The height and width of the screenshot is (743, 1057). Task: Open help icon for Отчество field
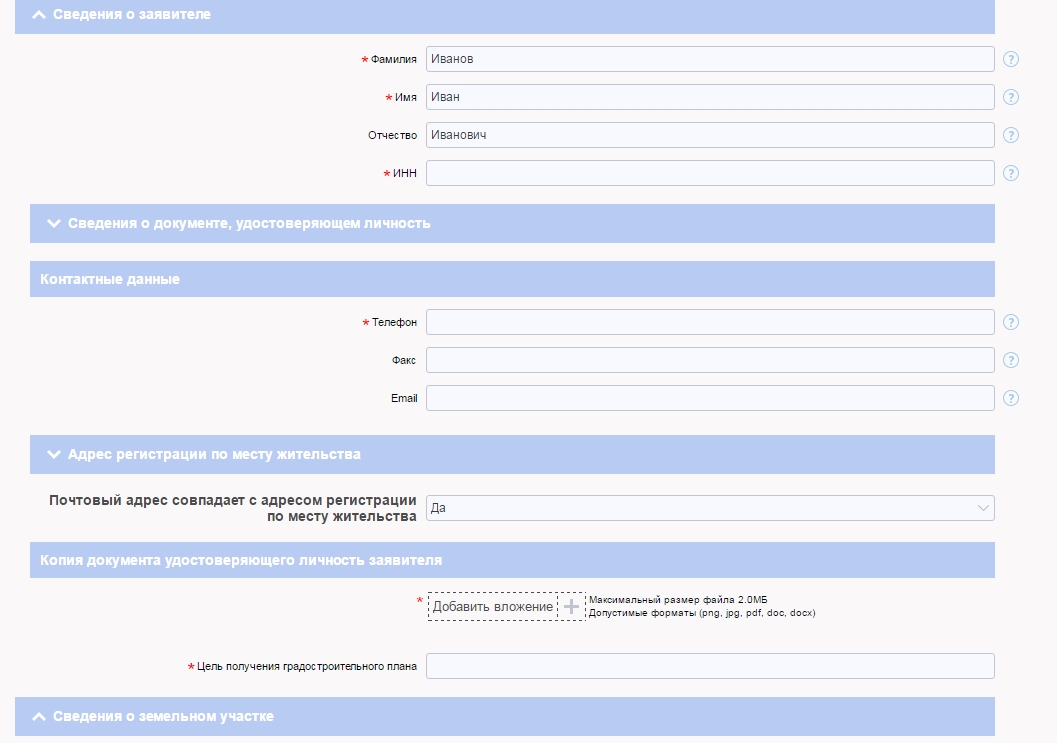pos(1011,135)
